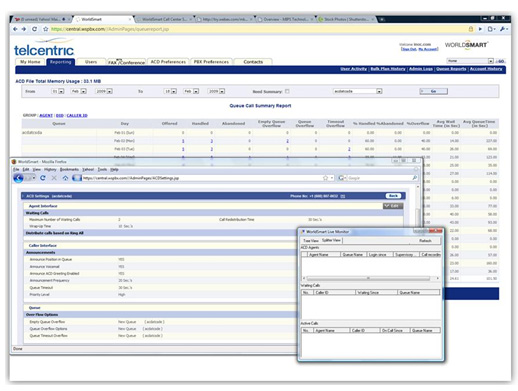Click Go button in date filter row
Image resolution: width=518 pixels, height=391 pixels.
click(433, 91)
